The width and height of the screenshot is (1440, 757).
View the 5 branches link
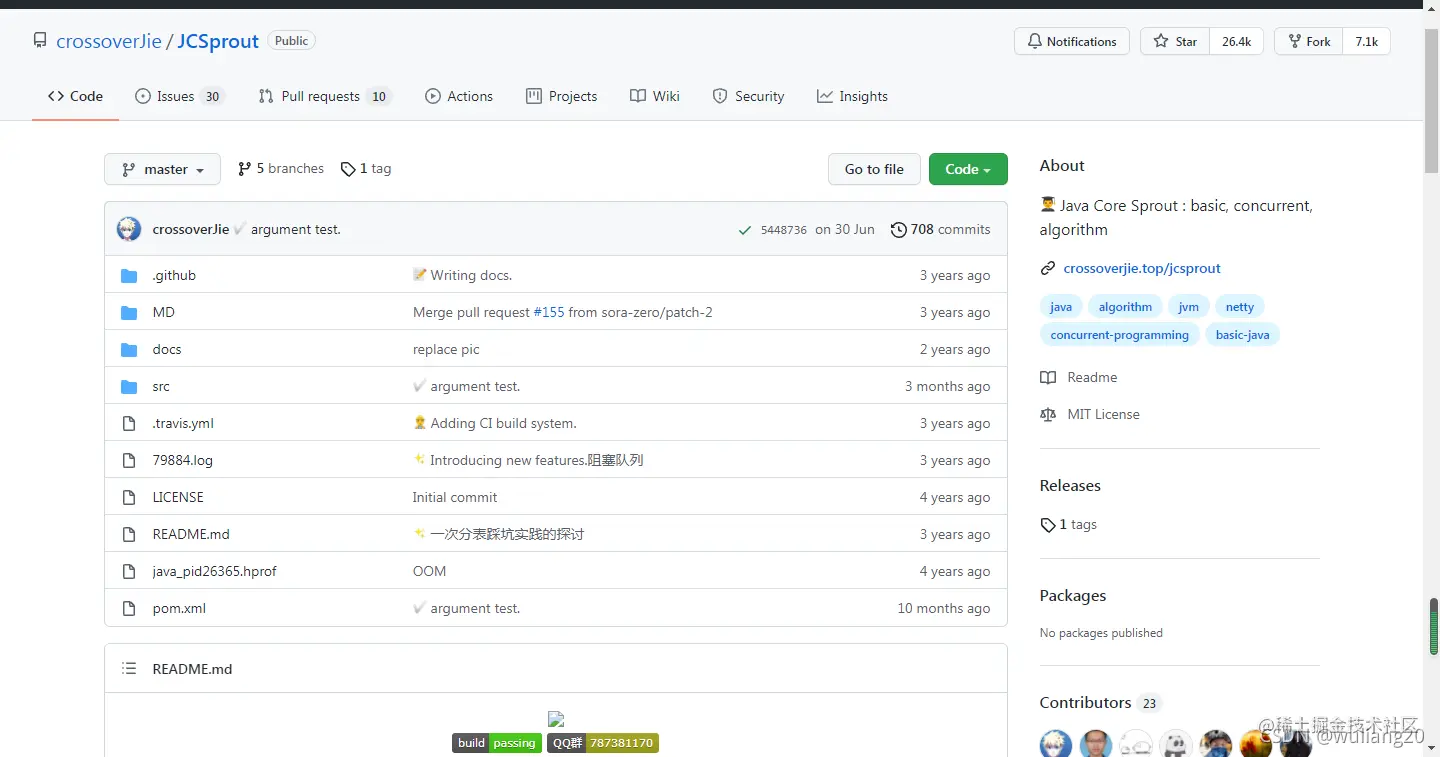tap(281, 169)
